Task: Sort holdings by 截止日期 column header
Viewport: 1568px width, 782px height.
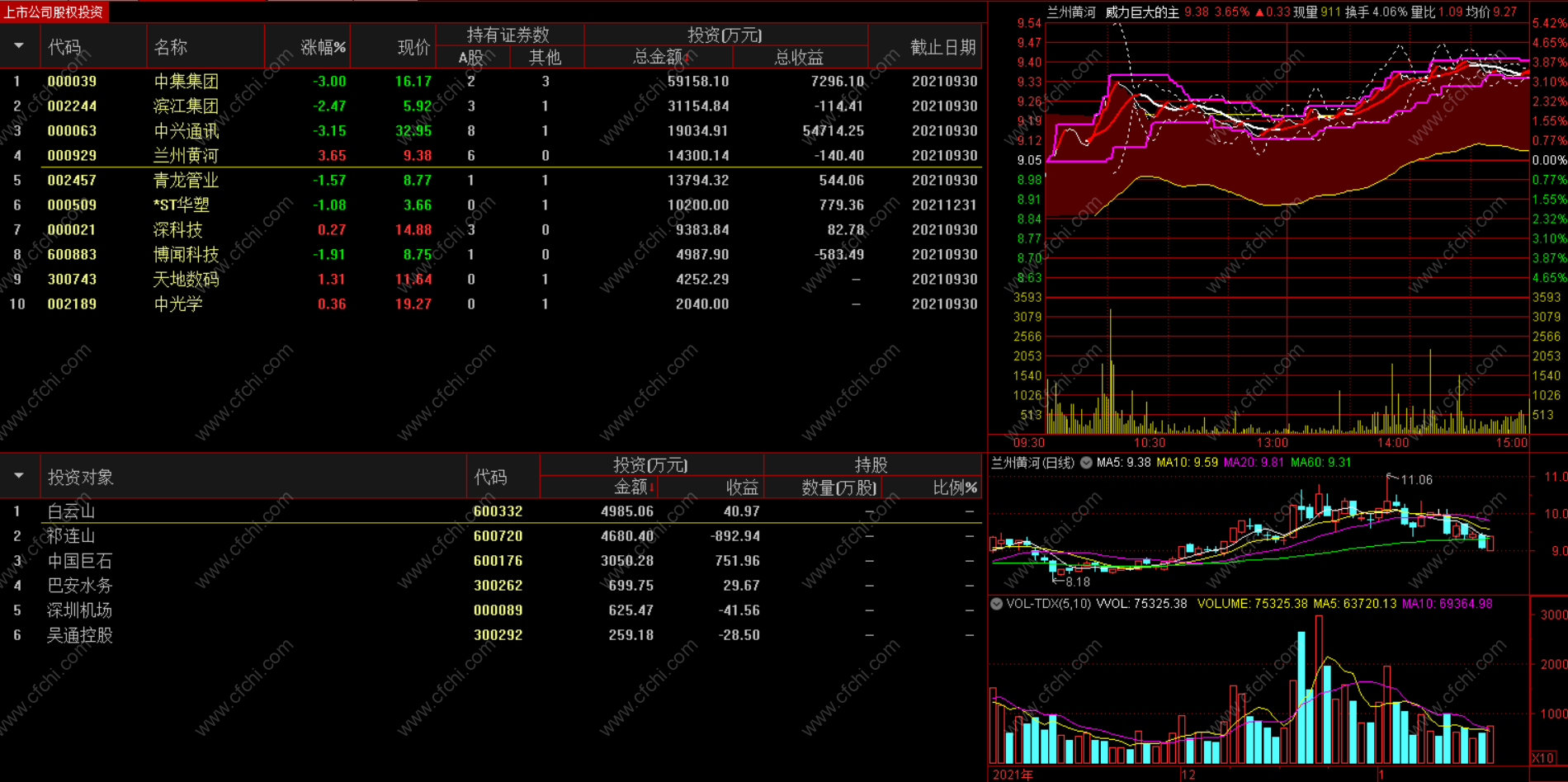Action: coord(943,47)
